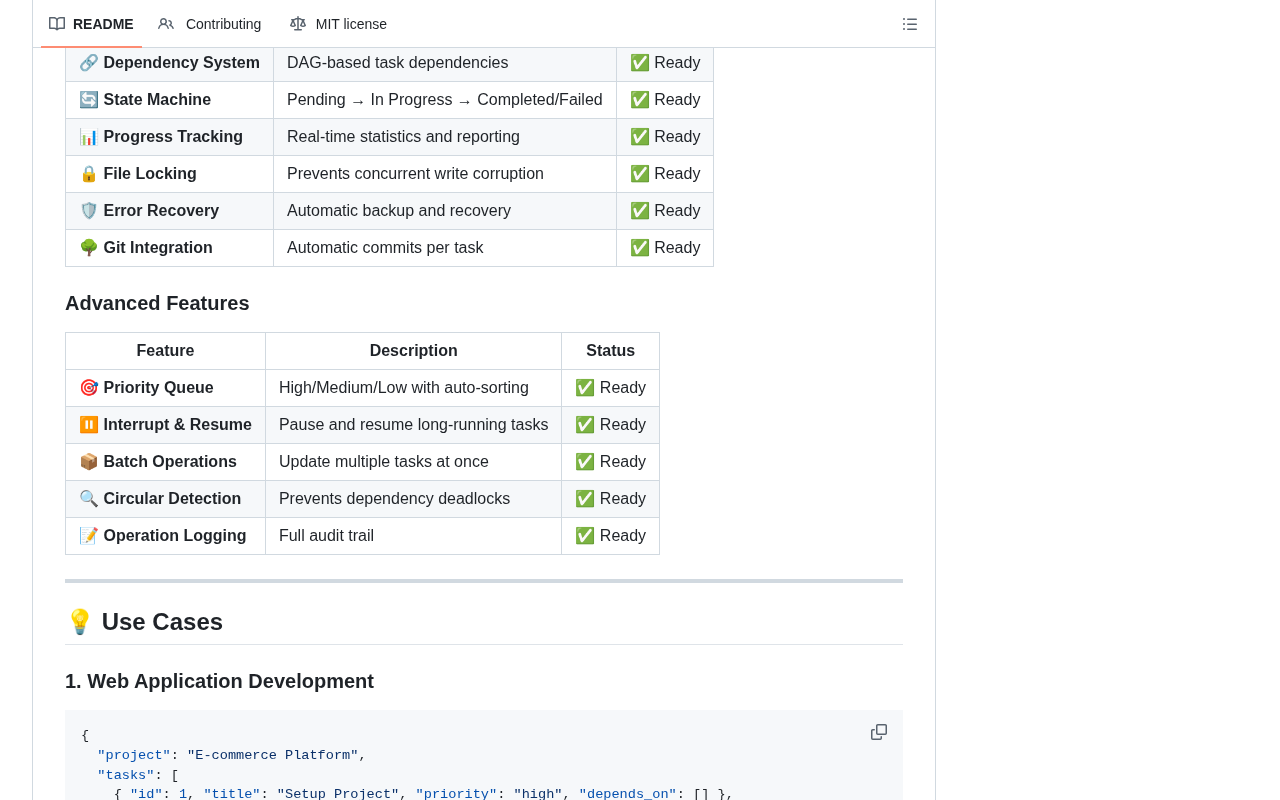Screen dimensions: 1280x800
Task: Click the "tasks" key in JSON
Action: click(x=125, y=776)
